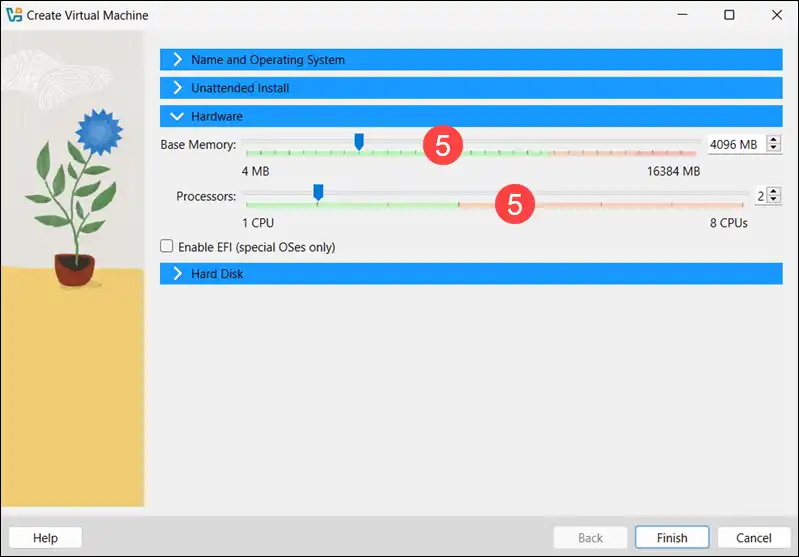Maximize the Create Virtual Machine window
This screenshot has width=799, height=557.
coord(729,15)
